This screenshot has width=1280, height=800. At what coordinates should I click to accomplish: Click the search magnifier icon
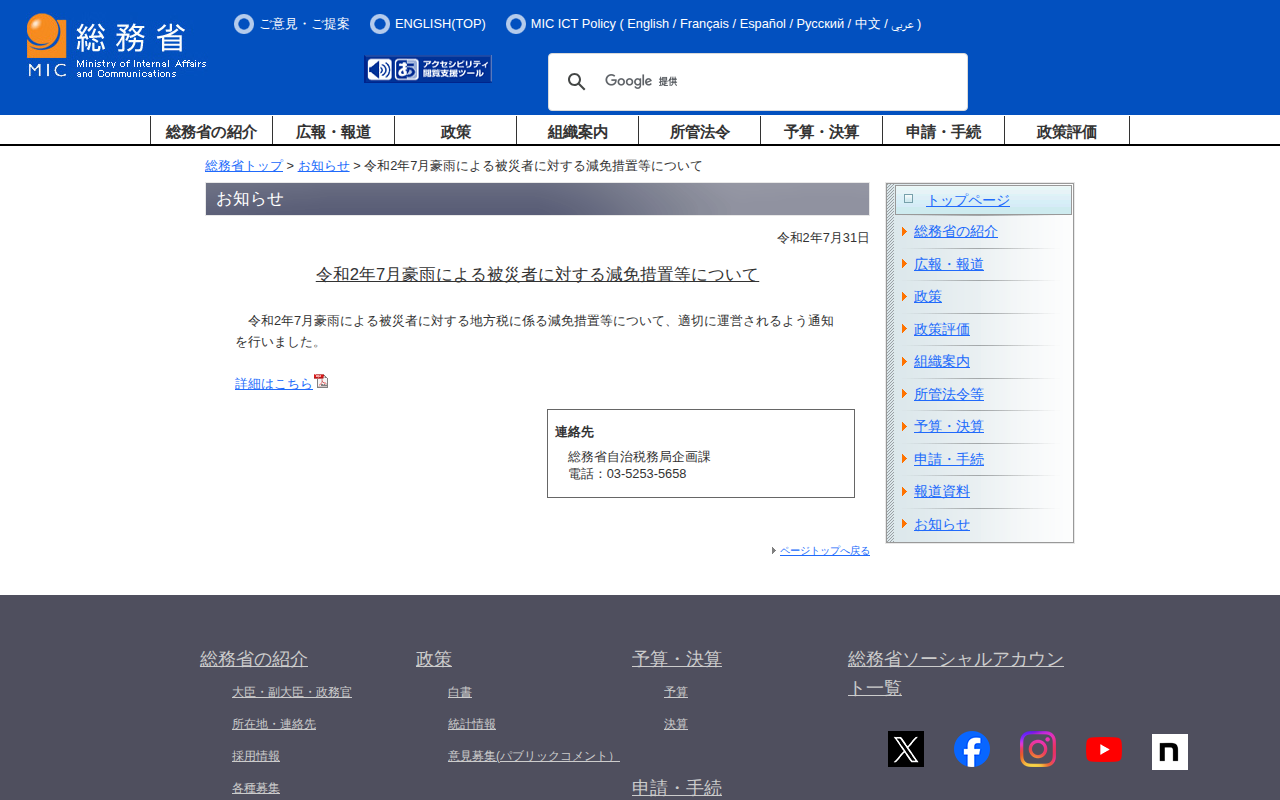[x=576, y=82]
